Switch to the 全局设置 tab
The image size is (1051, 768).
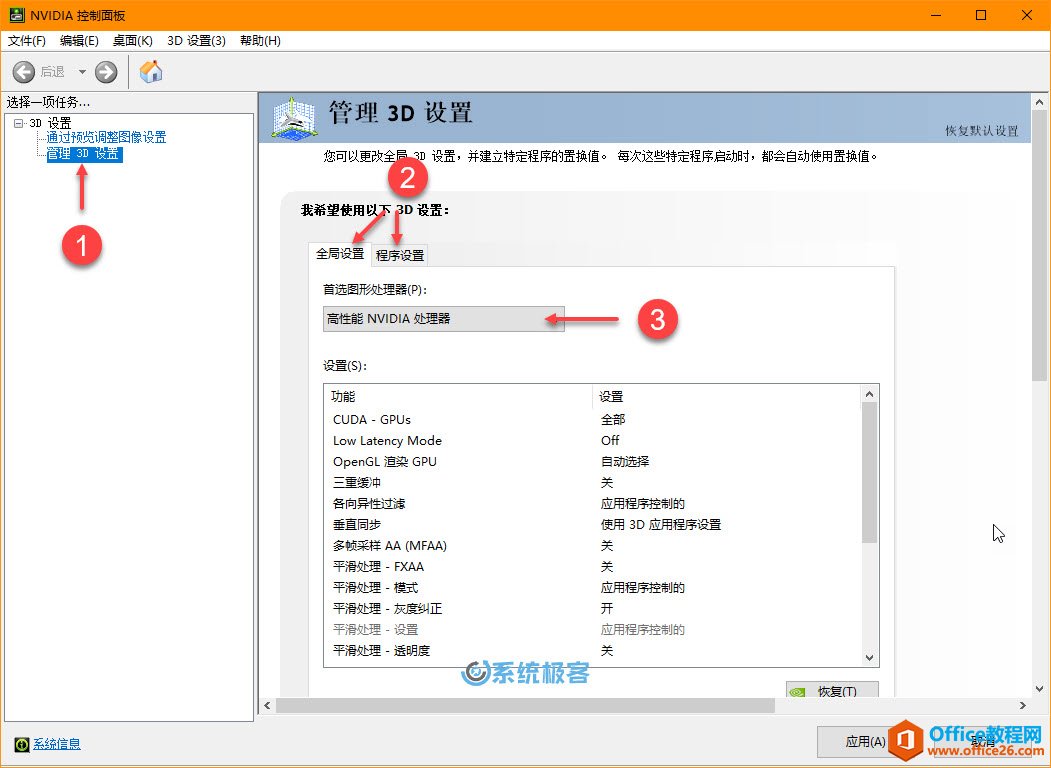(x=340, y=253)
